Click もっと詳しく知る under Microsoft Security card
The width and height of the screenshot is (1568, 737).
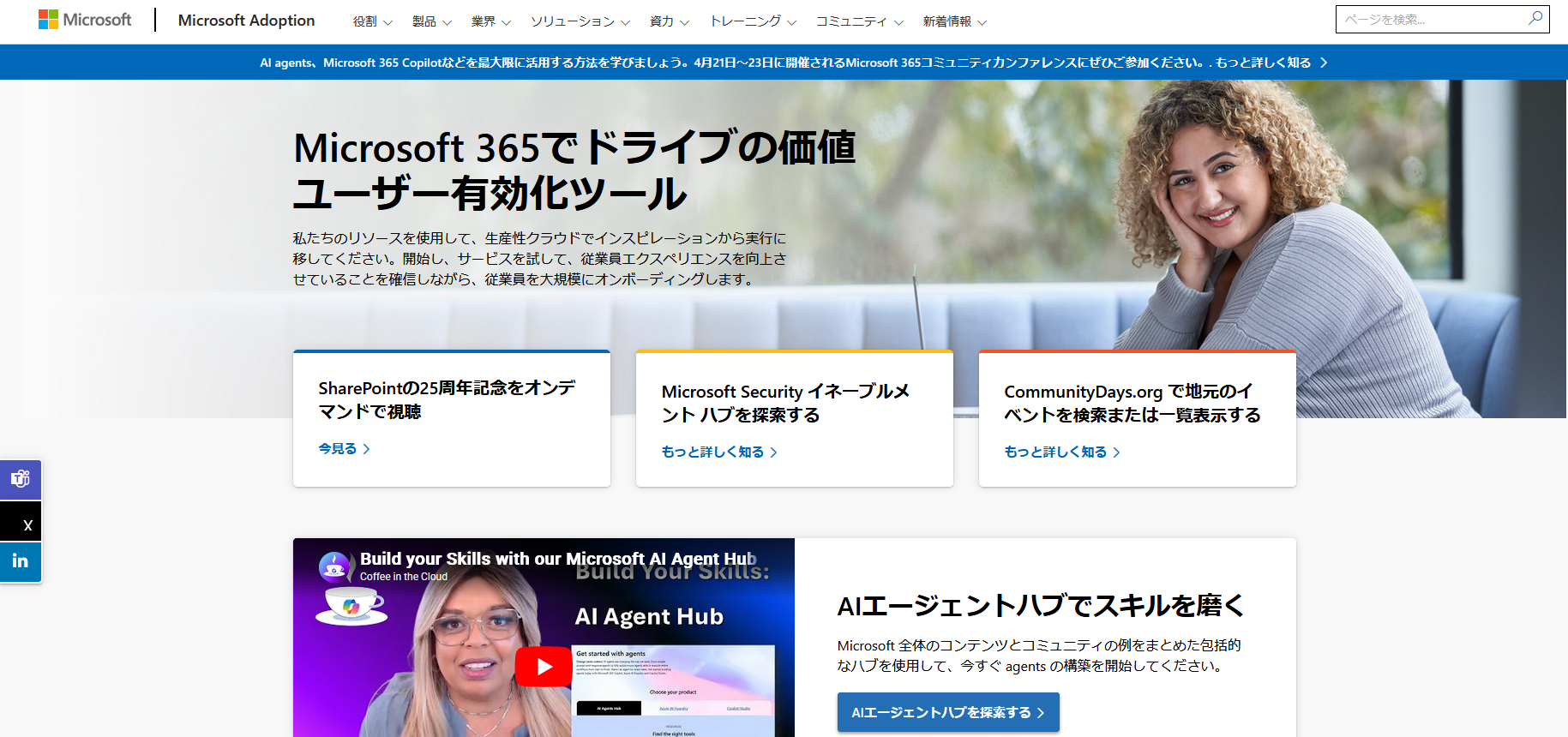(719, 452)
